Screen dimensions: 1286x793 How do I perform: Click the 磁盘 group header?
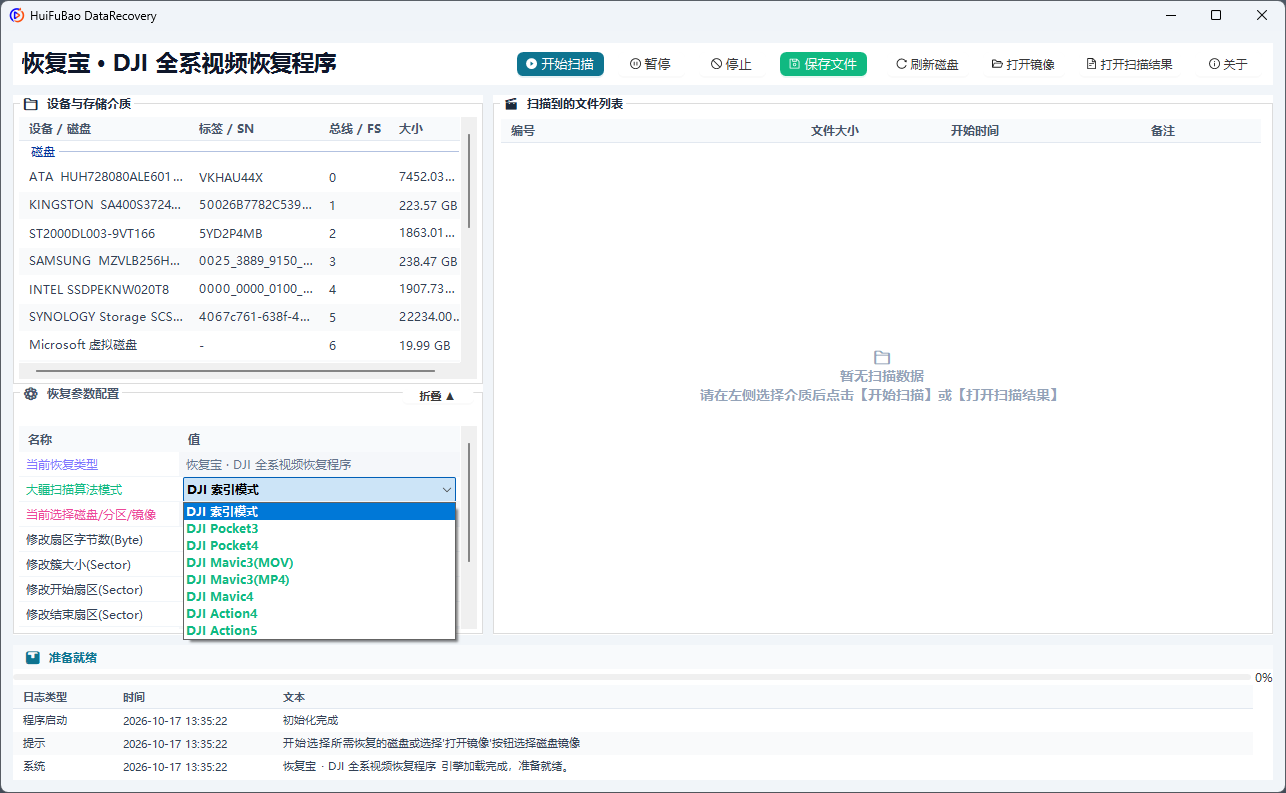43,151
